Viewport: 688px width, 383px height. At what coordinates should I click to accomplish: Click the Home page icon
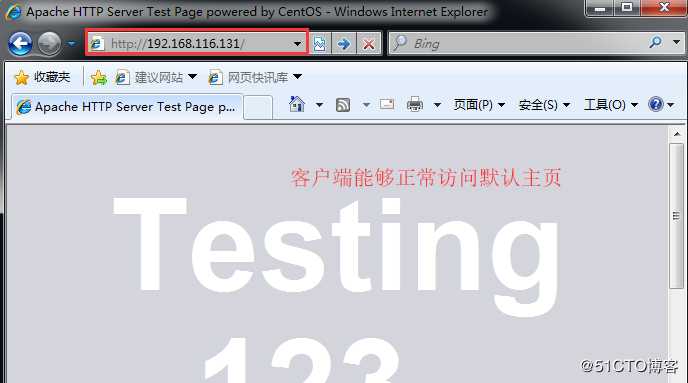(x=297, y=104)
